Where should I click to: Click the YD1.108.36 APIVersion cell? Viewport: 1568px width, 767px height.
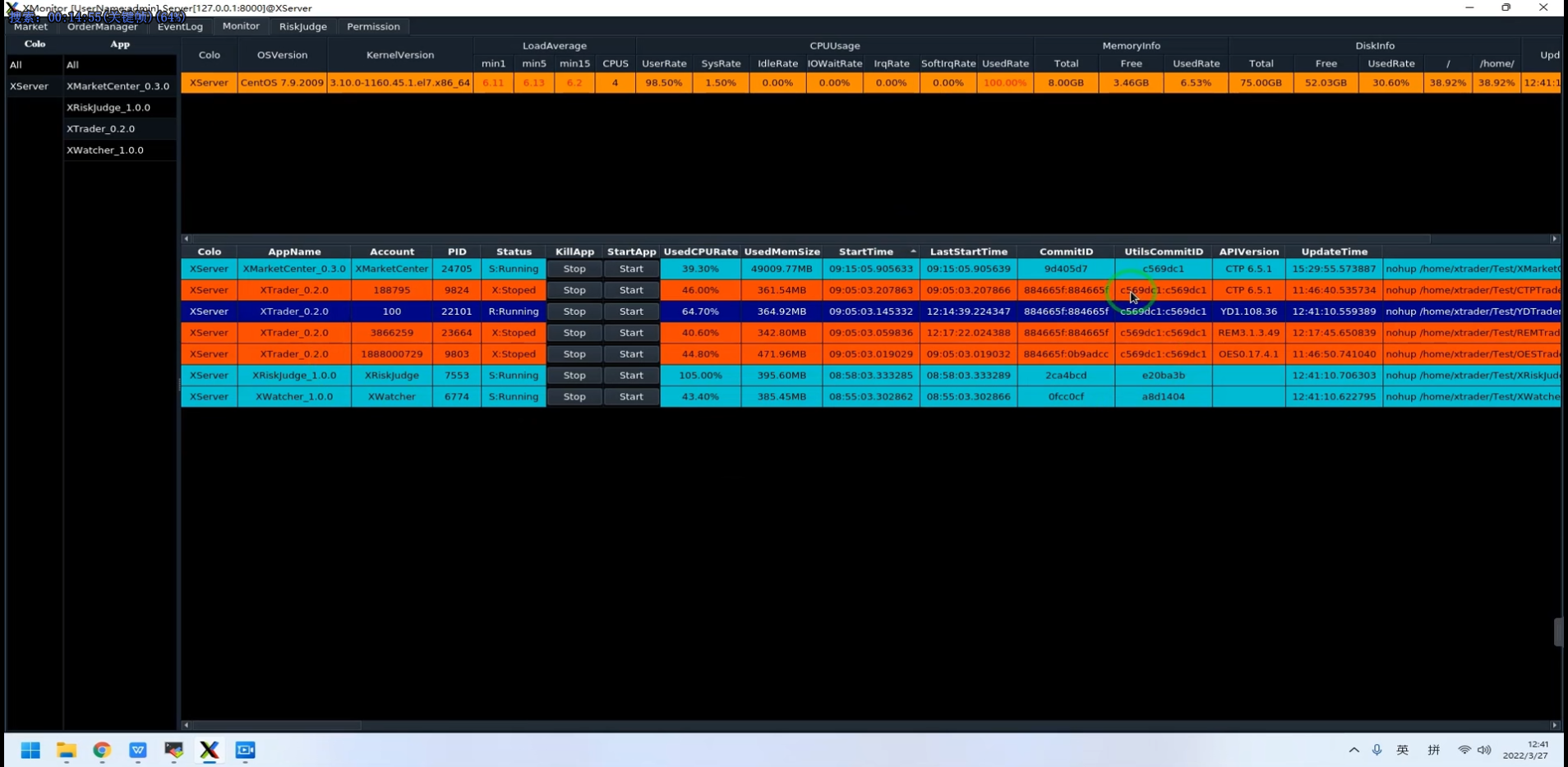pyautogui.click(x=1248, y=312)
